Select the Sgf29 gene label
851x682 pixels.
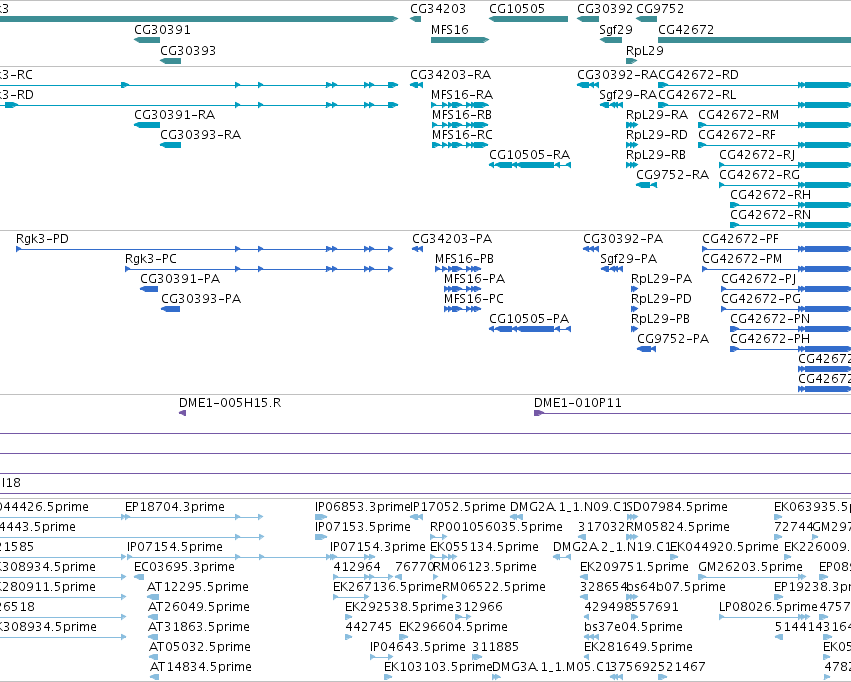(615, 30)
